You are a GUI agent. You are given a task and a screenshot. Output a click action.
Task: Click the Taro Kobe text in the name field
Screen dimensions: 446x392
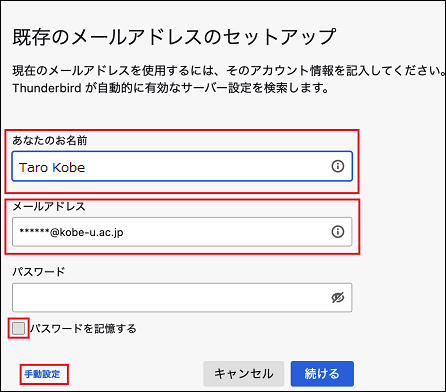click(52, 167)
